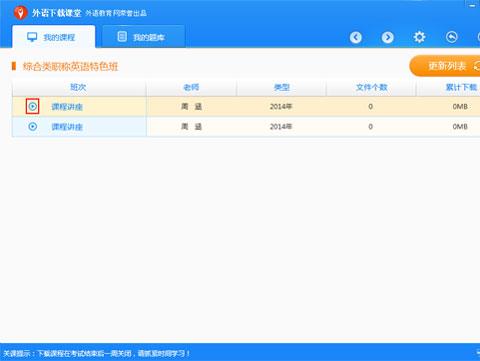The height and width of the screenshot is (361, 480).
Task: Open the second 课程讲座 link
Action: (x=67, y=127)
